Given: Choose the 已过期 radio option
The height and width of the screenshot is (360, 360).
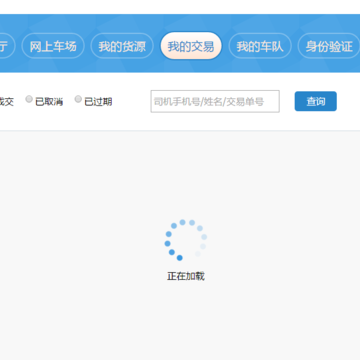Looking at the screenshot, I should (x=78, y=99).
